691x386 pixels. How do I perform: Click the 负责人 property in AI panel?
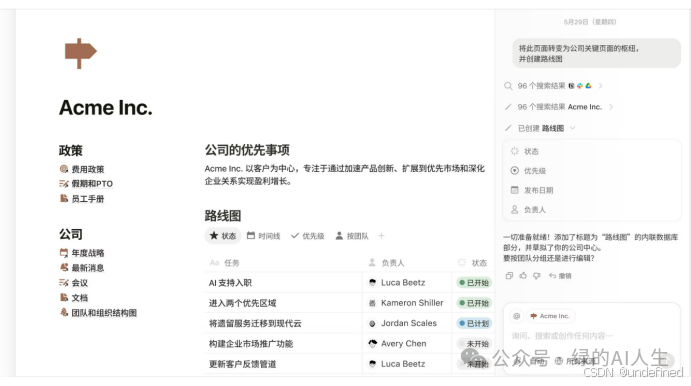[x=528, y=210]
